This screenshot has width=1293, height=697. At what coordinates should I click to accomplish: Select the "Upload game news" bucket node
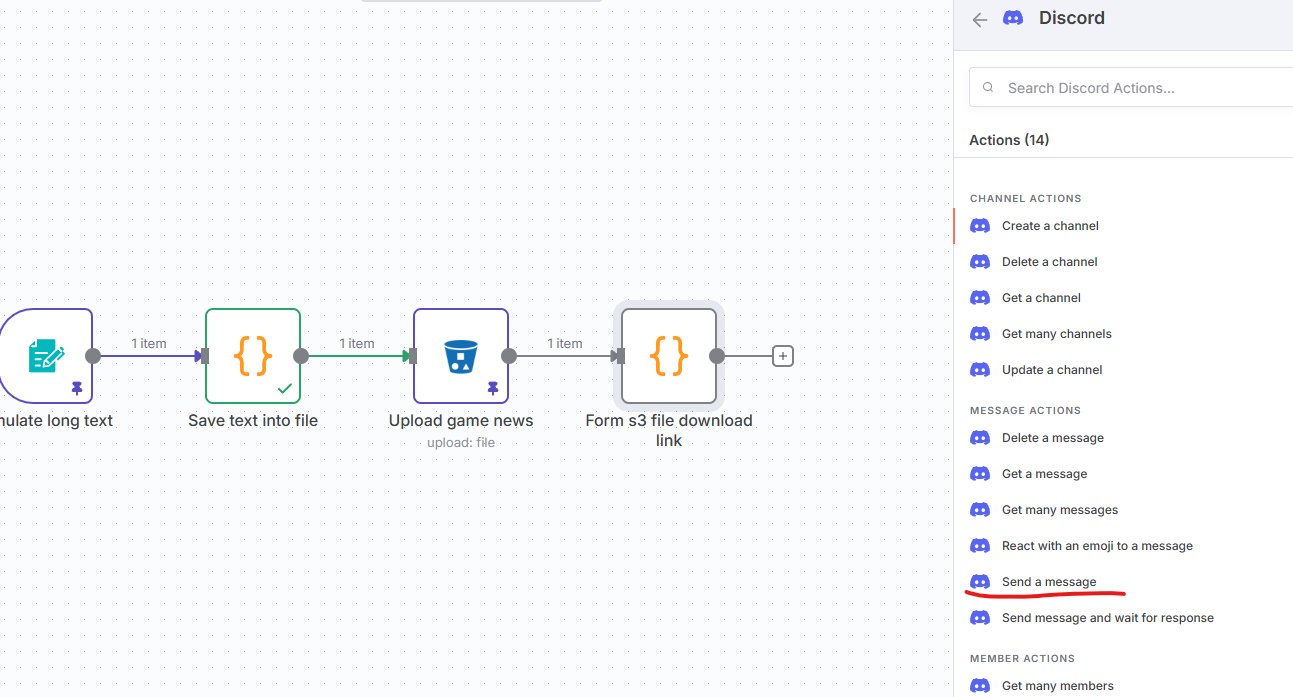pos(460,355)
